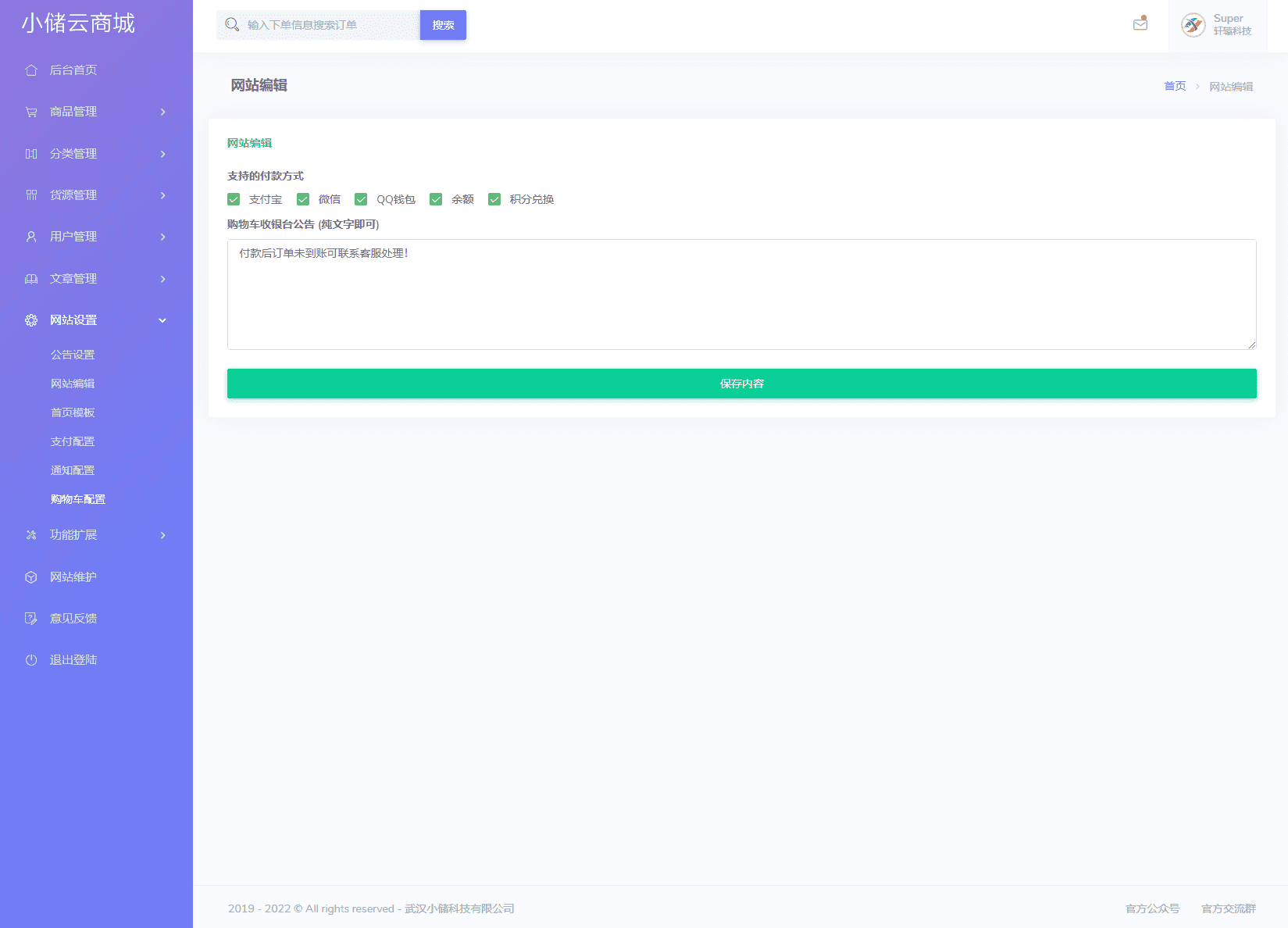Open the Super 轩辕科技 user menu

click(x=1218, y=26)
